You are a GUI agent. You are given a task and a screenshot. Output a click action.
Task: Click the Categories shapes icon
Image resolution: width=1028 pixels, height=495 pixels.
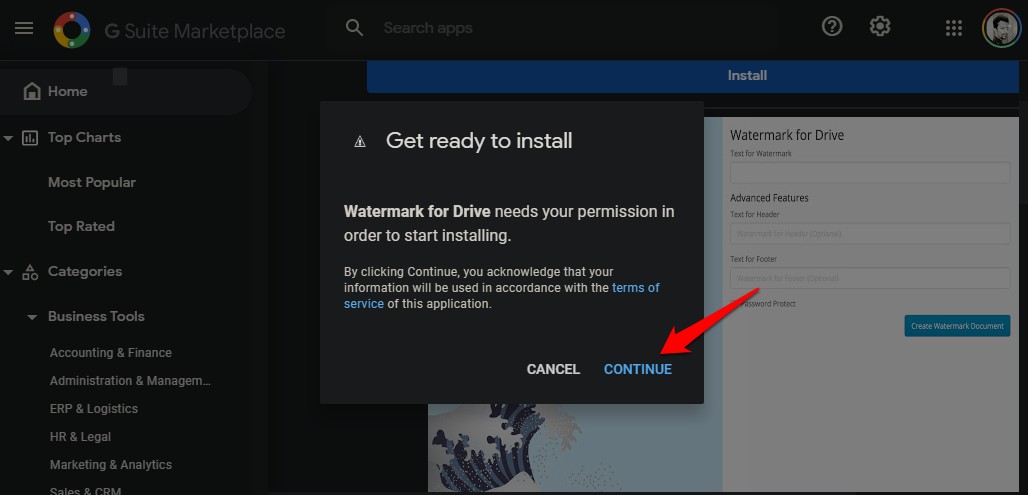[x=30, y=272]
